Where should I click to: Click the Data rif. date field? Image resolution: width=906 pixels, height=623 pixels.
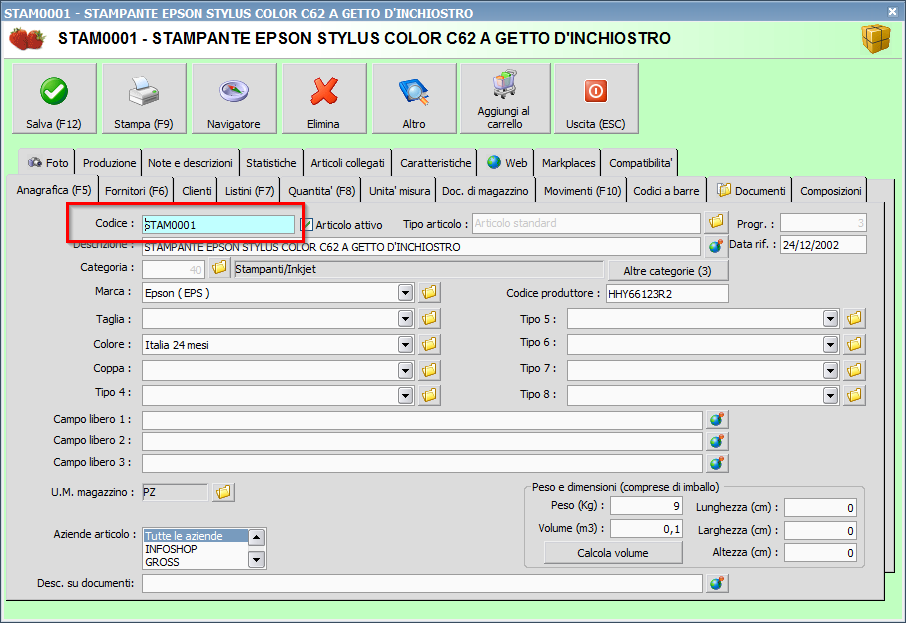coord(823,244)
